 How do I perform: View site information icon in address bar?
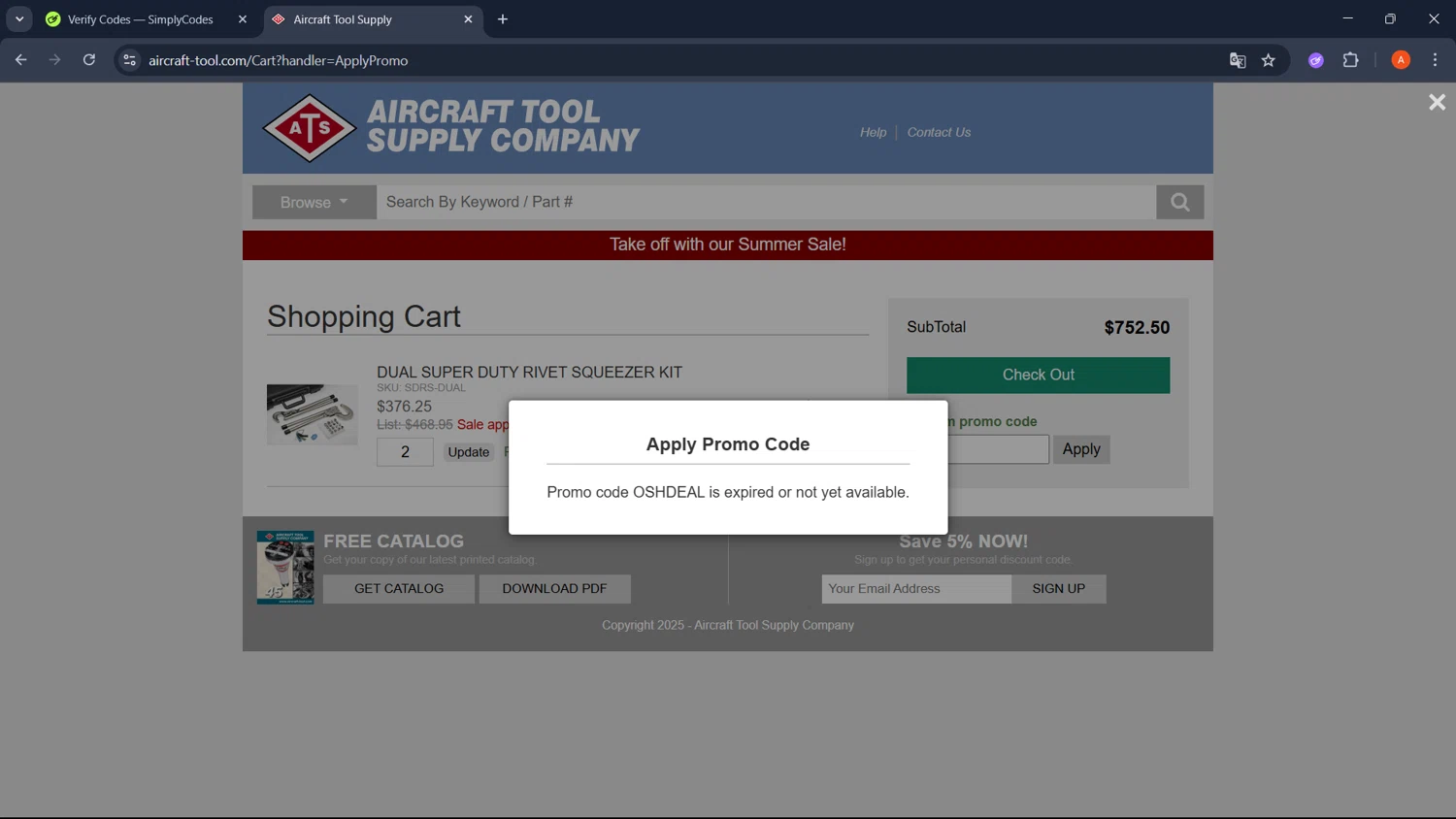129,60
